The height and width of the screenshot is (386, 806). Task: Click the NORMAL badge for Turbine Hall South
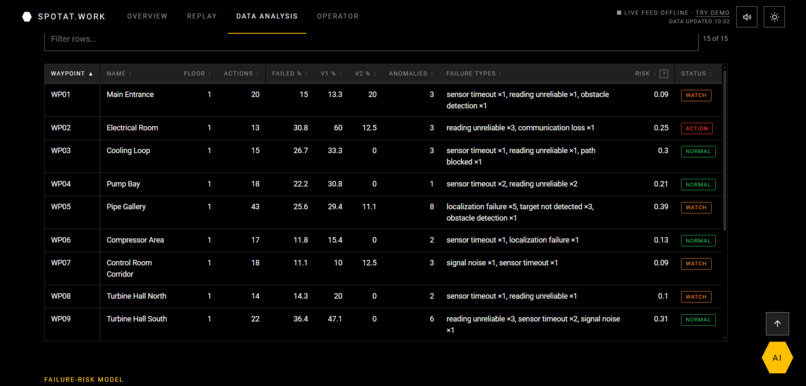pyautogui.click(x=698, y=320)
